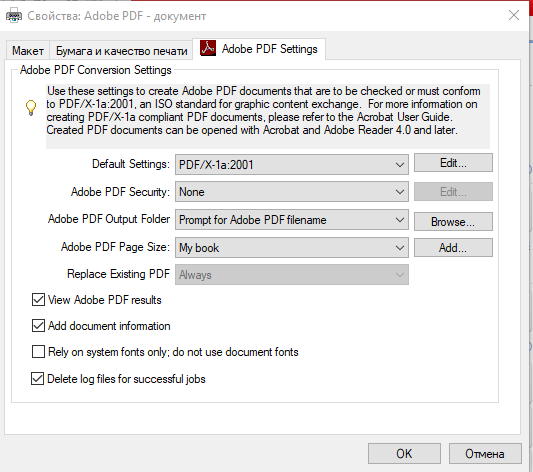Click the Default Settings label
533x472 pixels.
point(131,164)
